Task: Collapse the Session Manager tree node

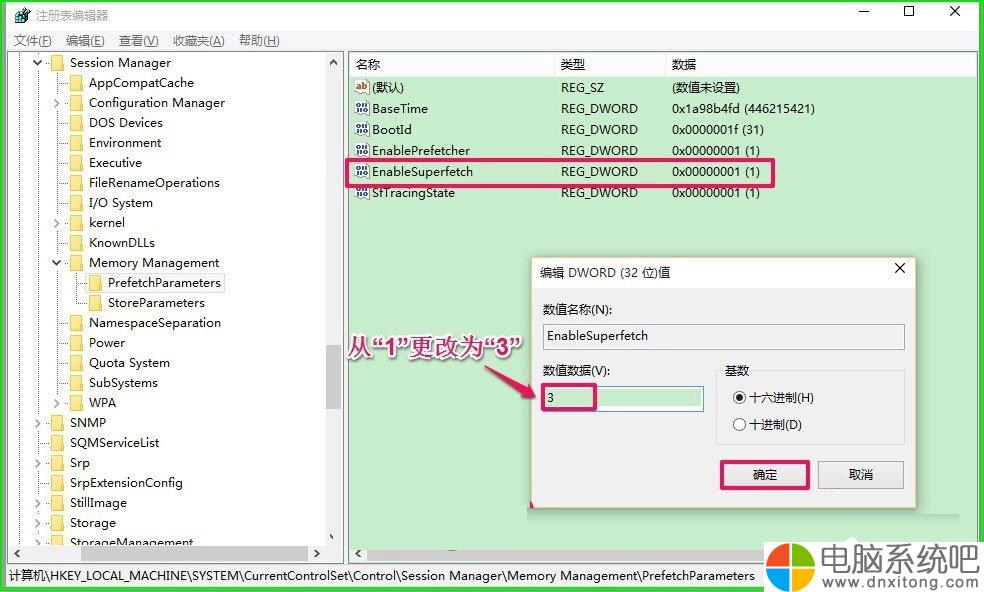Action: (x=38, y=62)
